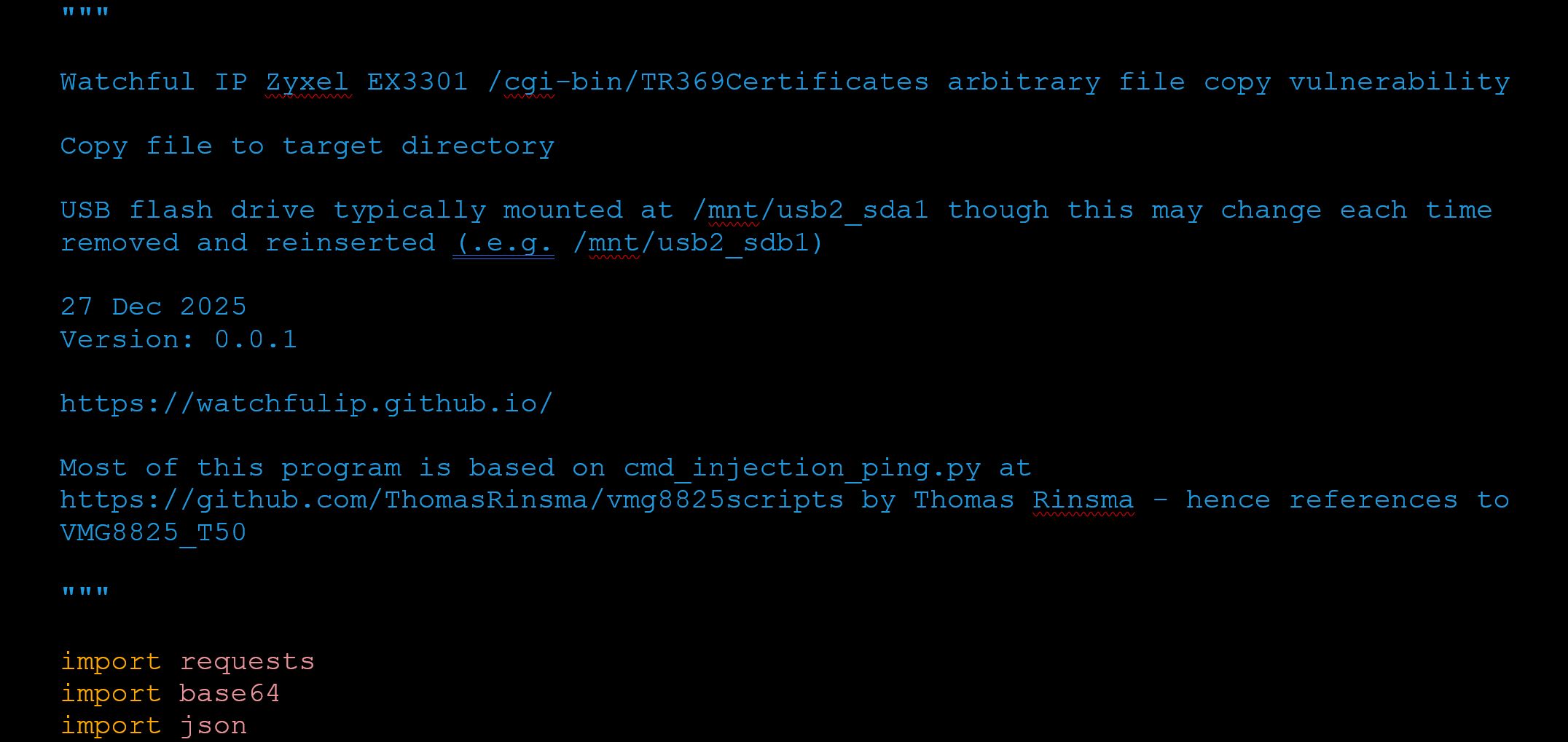This screenshot has width=1568, height=742.
Task: Click the version number 0.0.1
Action: pyautogui.click(x=256, y=339)
